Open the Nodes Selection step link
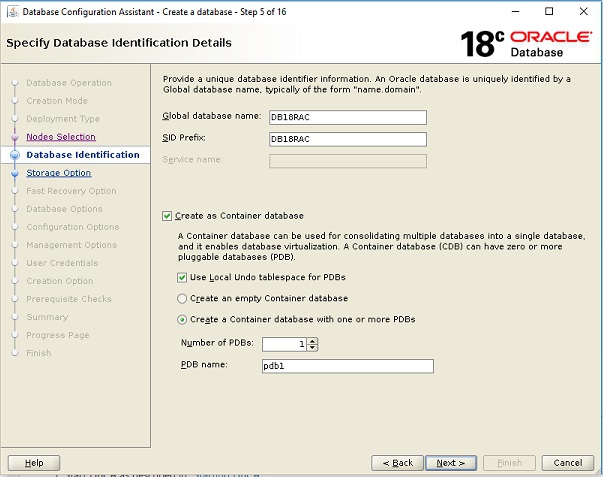Screen dimensions: 603x477 tap(61, 137)
